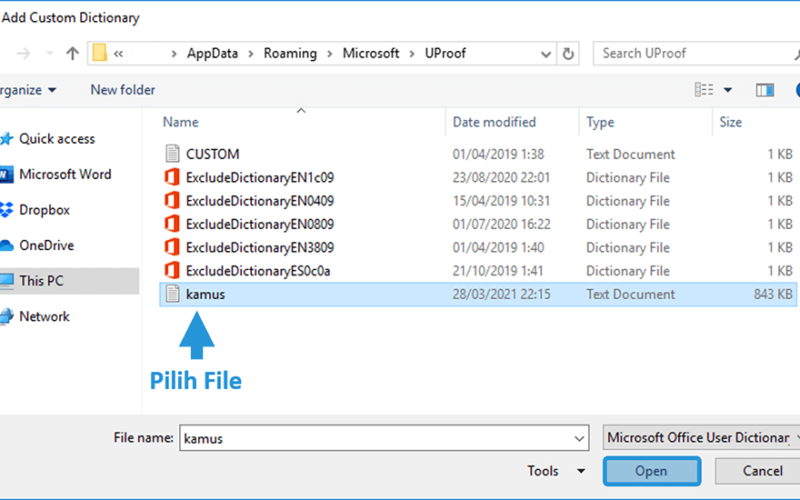Viewport: 800px width, 500px height.
Task: Refresh the UProof folder listing
Action: (x=568, y=54)
